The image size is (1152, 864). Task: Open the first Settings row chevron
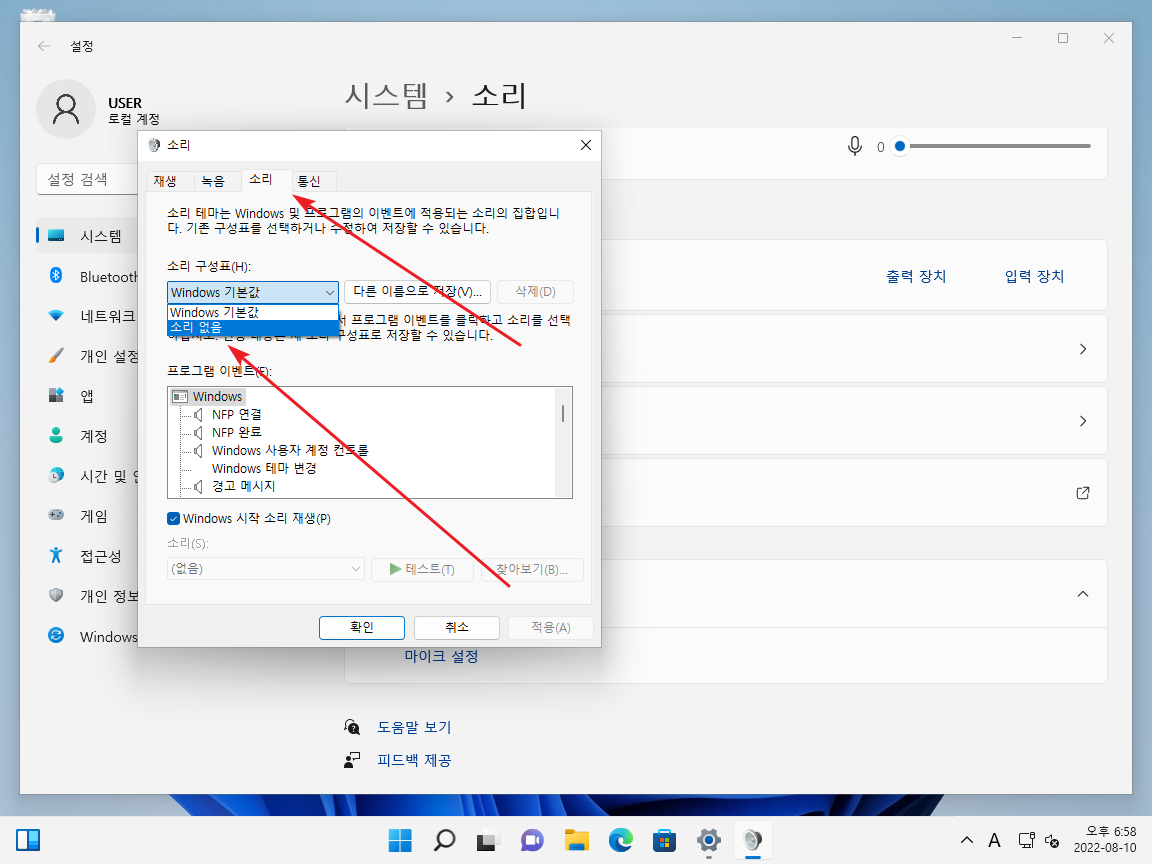point(1083,349)
